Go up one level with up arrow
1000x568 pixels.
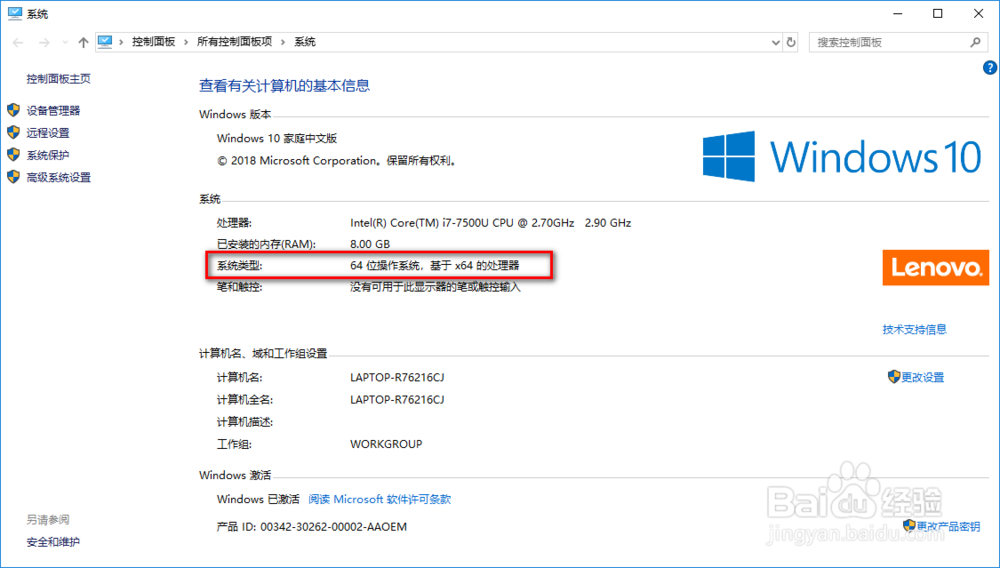[x=83, y=42]
